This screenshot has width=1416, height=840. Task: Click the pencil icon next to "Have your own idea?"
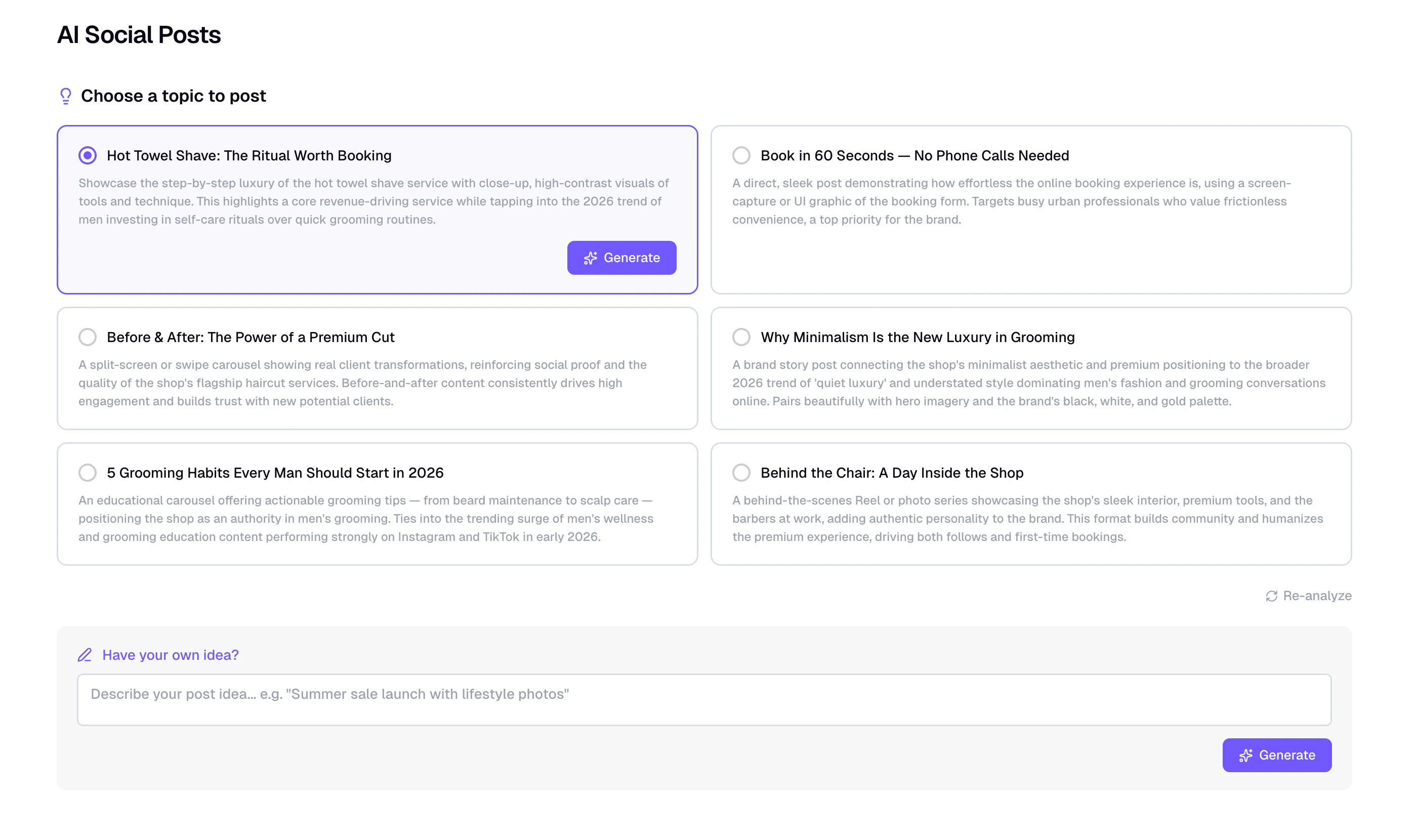[85, 655]
